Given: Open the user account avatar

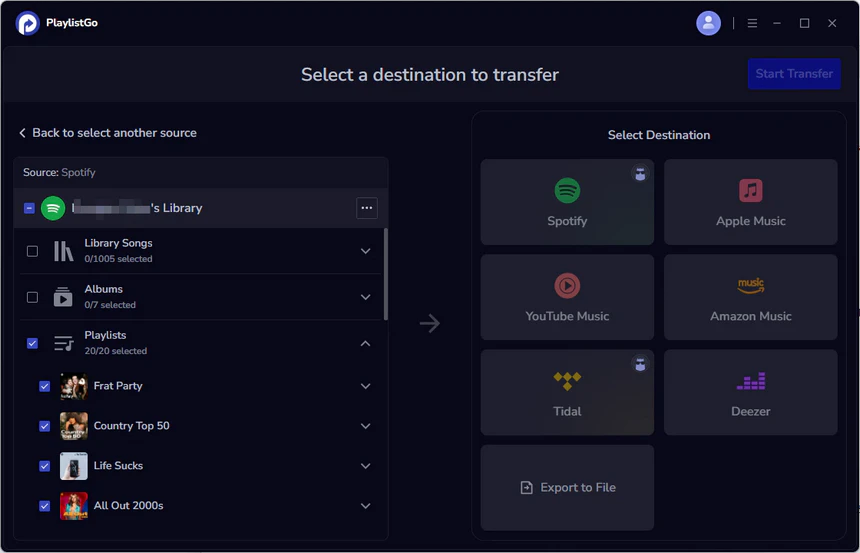Looking at the screenshot, I should click(708, 23).
